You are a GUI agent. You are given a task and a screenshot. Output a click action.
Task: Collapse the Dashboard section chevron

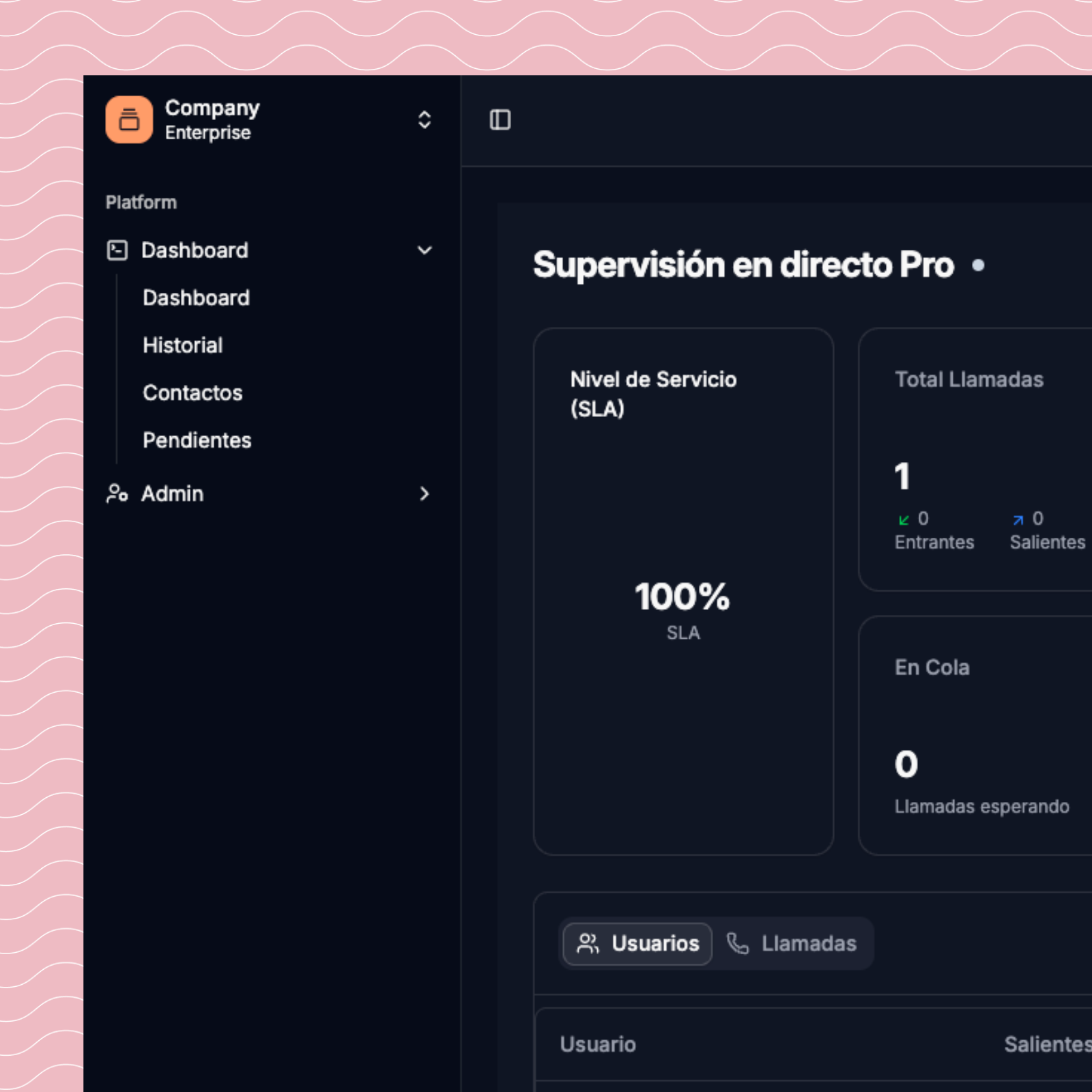tap(424, 250)
